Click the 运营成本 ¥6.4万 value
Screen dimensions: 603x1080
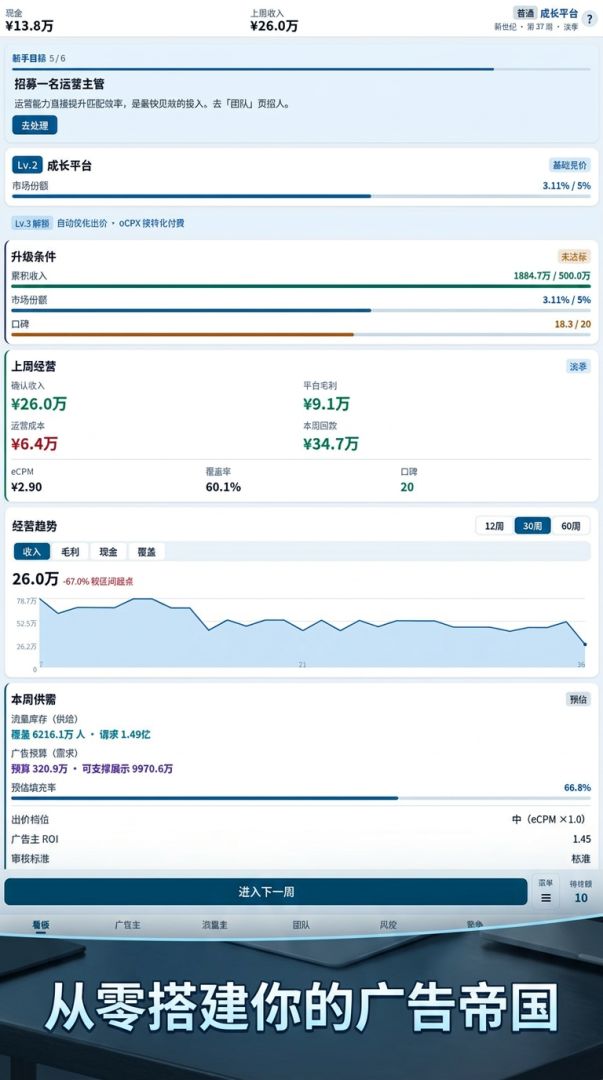34,444
